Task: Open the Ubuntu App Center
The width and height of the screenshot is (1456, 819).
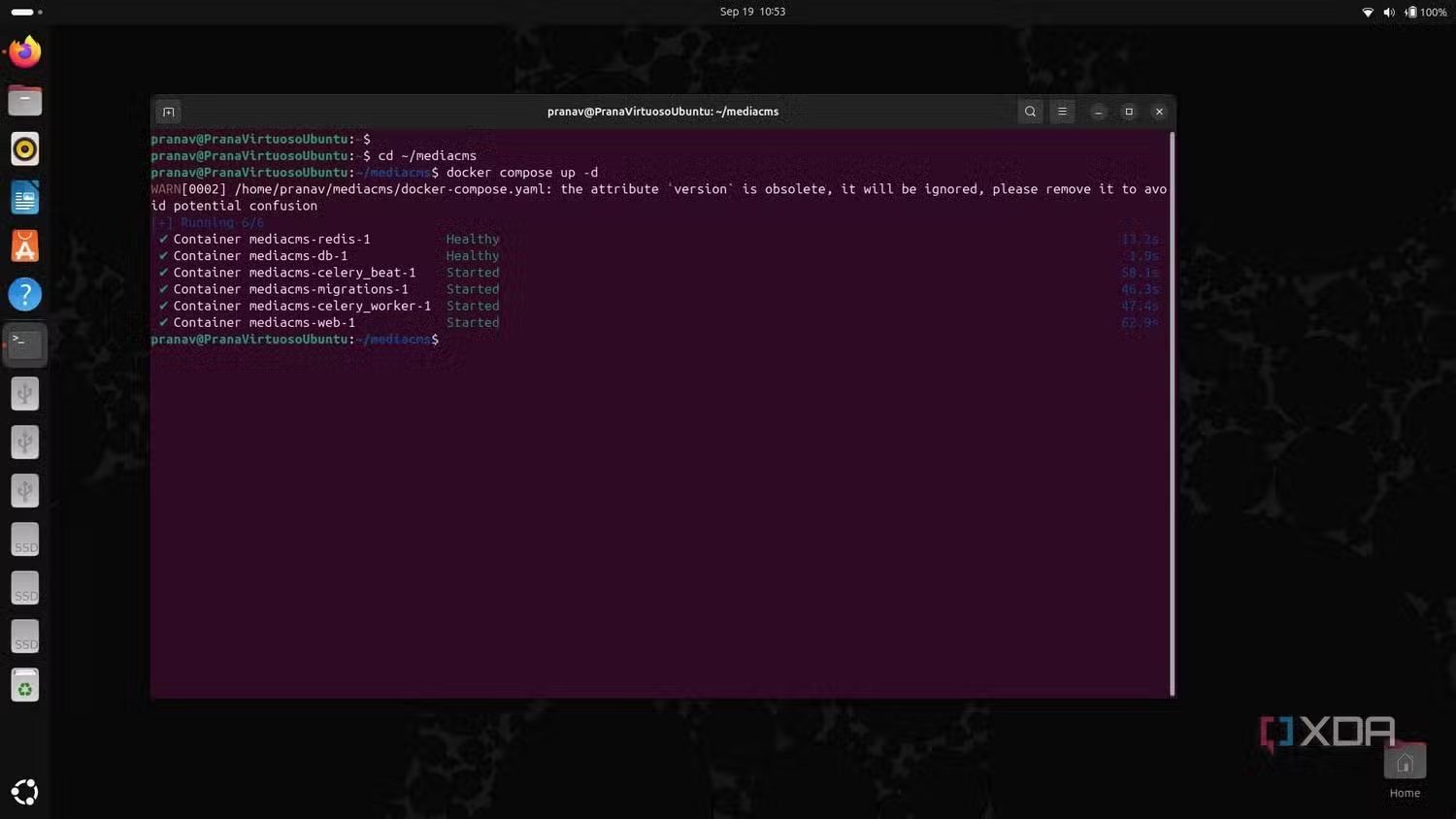Action: [x=25, y=246]
